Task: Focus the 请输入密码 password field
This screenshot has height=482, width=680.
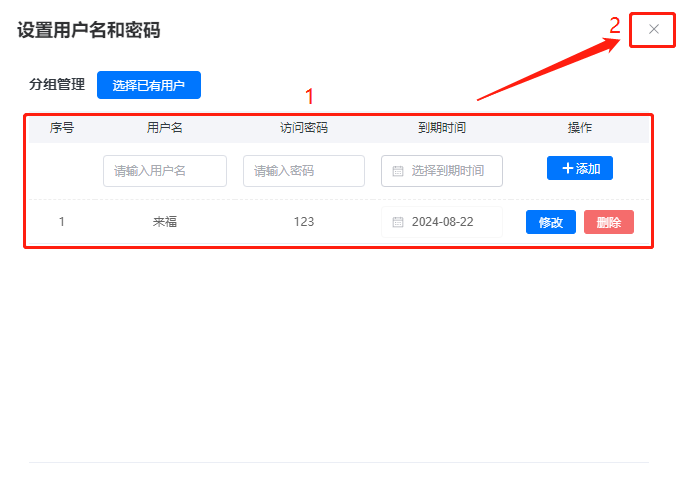Action: point(303,171)
